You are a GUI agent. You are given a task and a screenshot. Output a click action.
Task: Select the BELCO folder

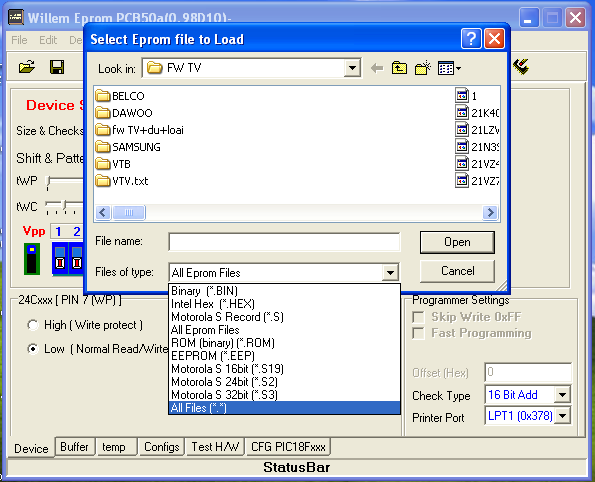point(120,96)
